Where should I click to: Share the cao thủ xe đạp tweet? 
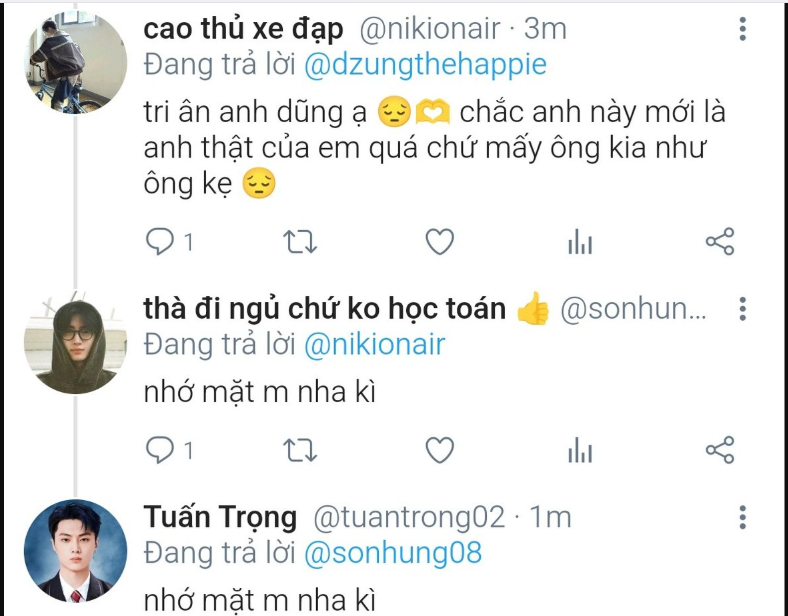[x=720, y=242]
